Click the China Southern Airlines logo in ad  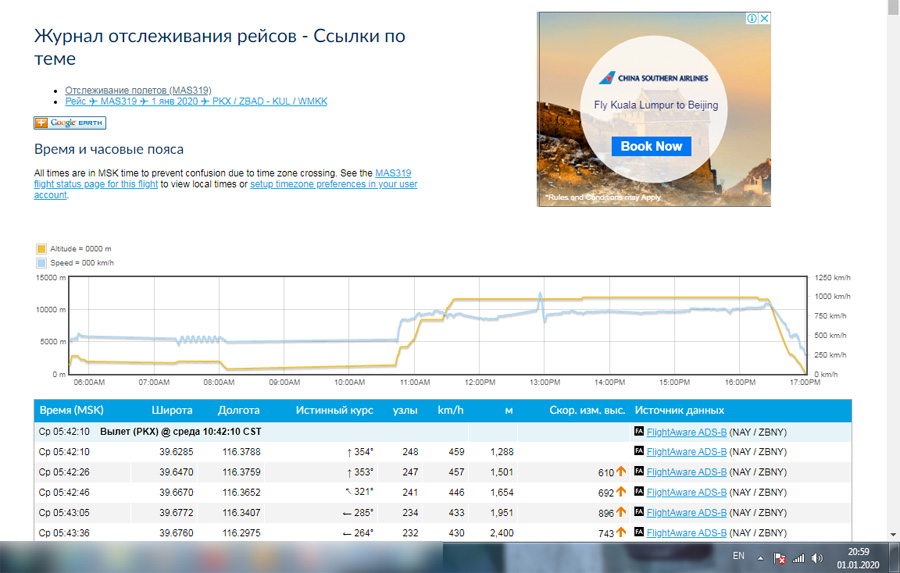point(653,78)
